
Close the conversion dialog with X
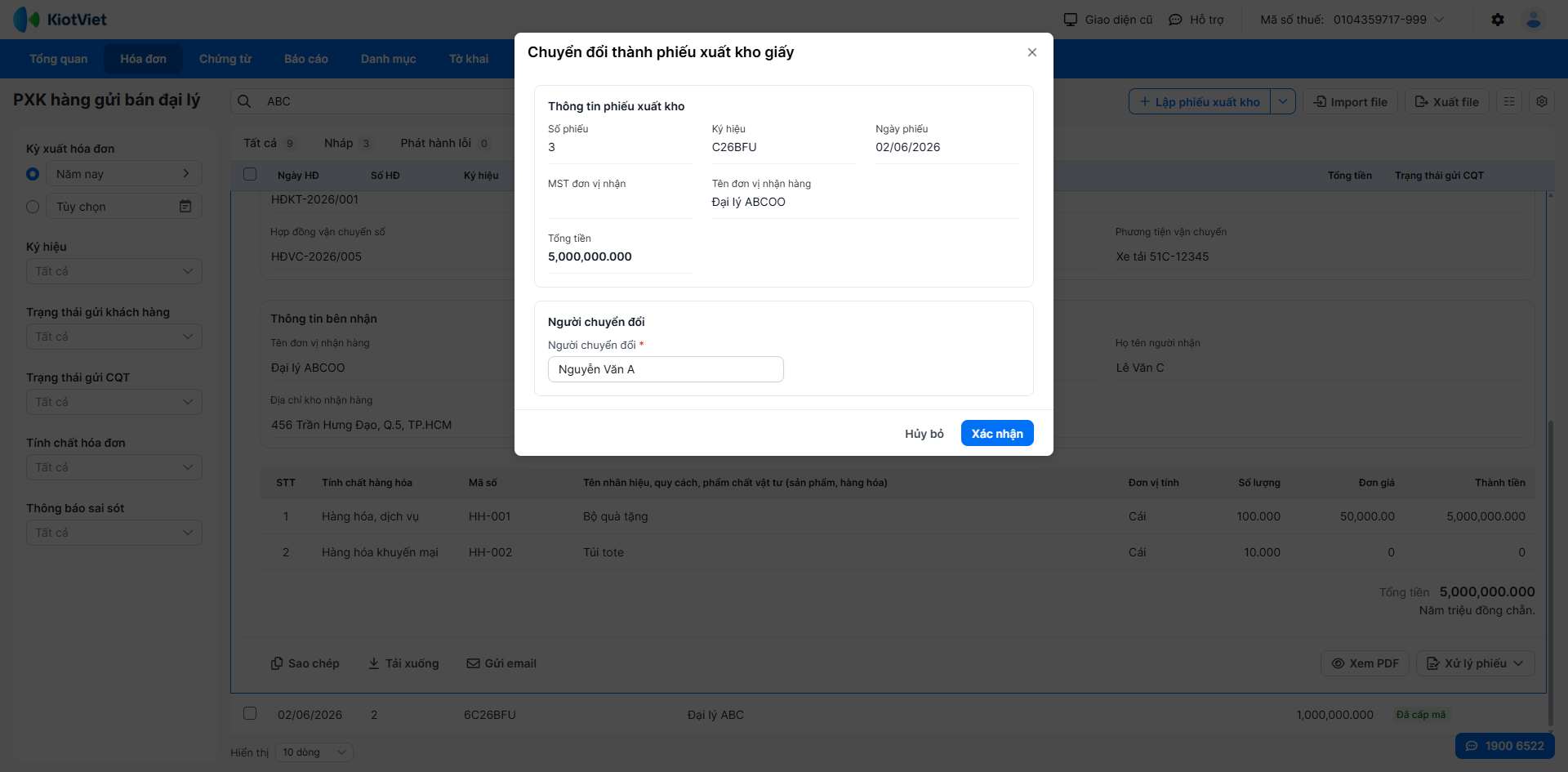pyautogui.click(x=1032, y=52)
